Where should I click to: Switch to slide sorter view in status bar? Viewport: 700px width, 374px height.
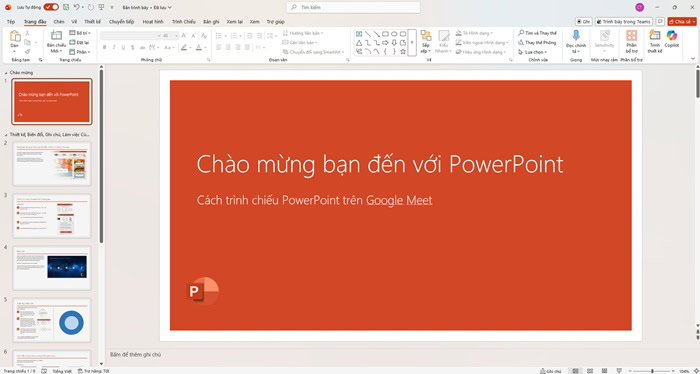590,371
